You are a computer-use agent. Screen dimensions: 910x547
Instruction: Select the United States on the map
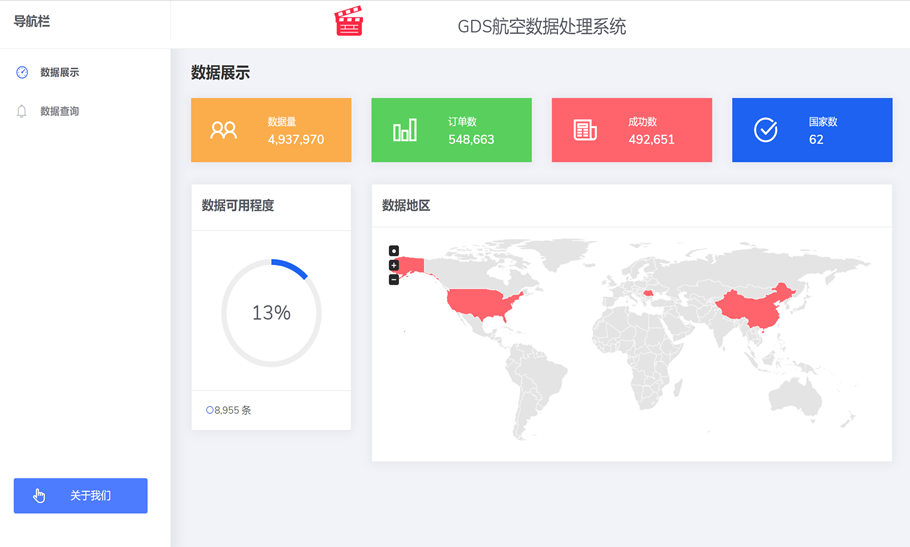482,303
